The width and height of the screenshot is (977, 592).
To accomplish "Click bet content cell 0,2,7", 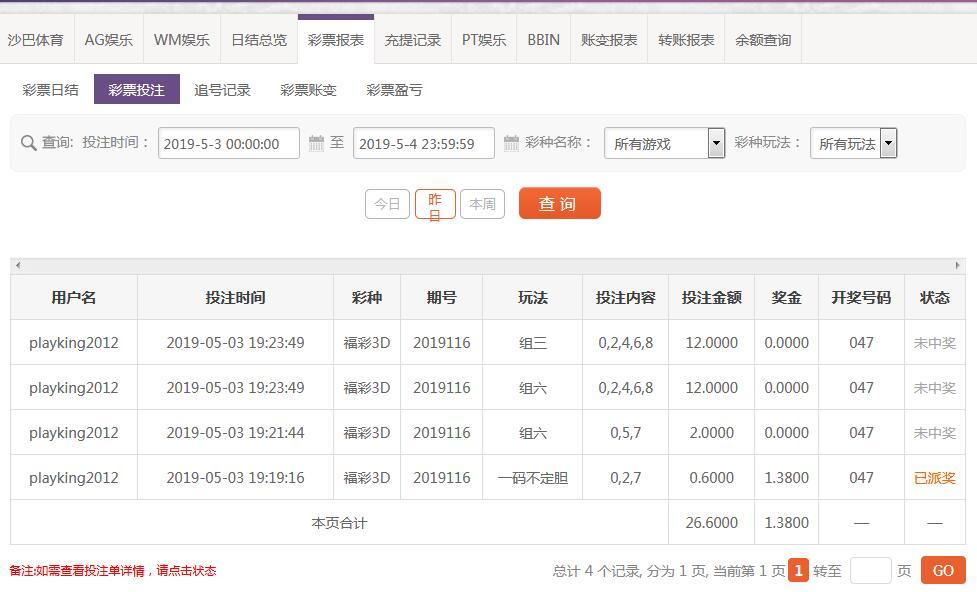I will pyautogui.click(x=625, y=478).
